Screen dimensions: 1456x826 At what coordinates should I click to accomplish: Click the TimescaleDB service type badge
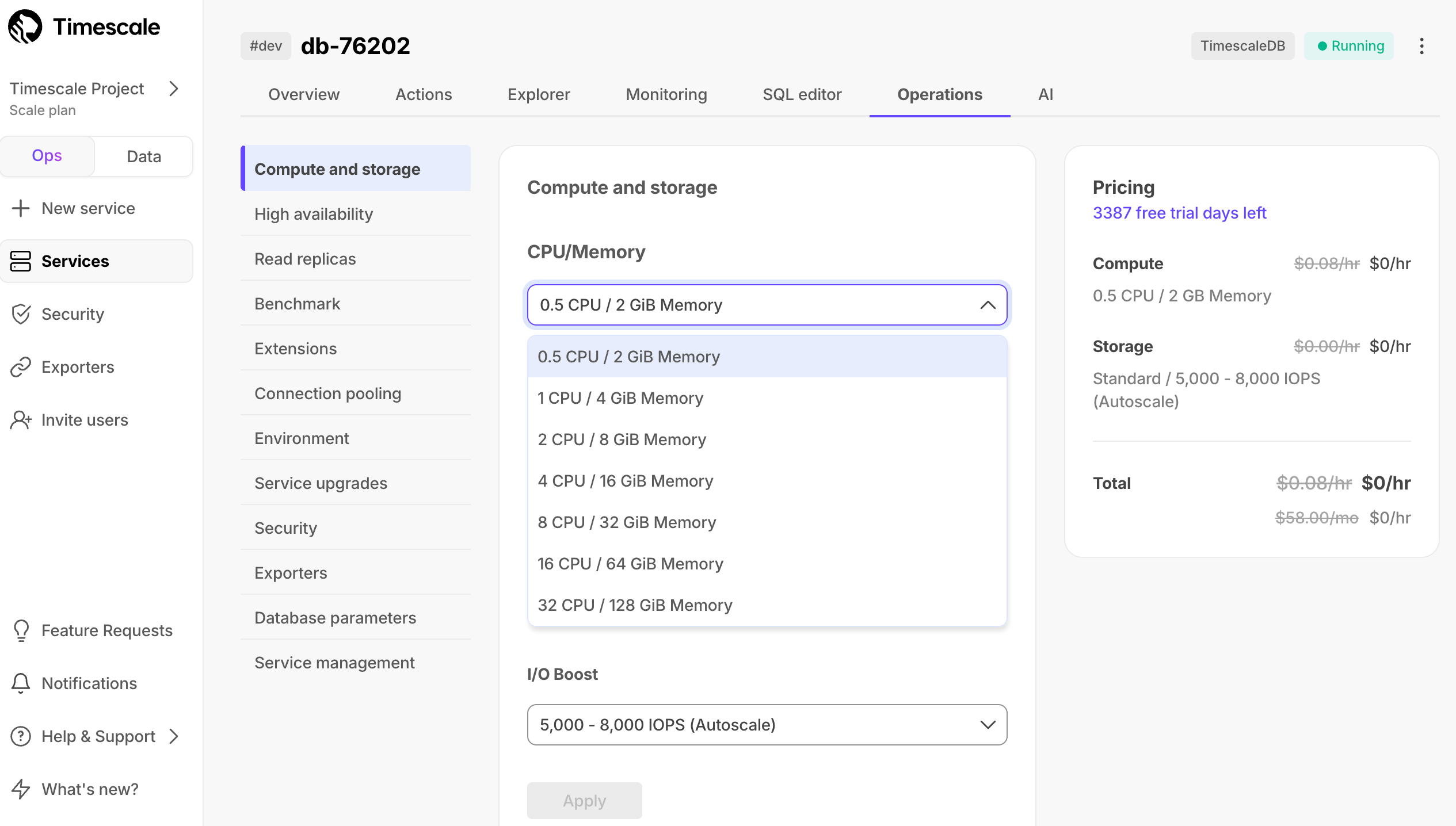point(1242,46)
